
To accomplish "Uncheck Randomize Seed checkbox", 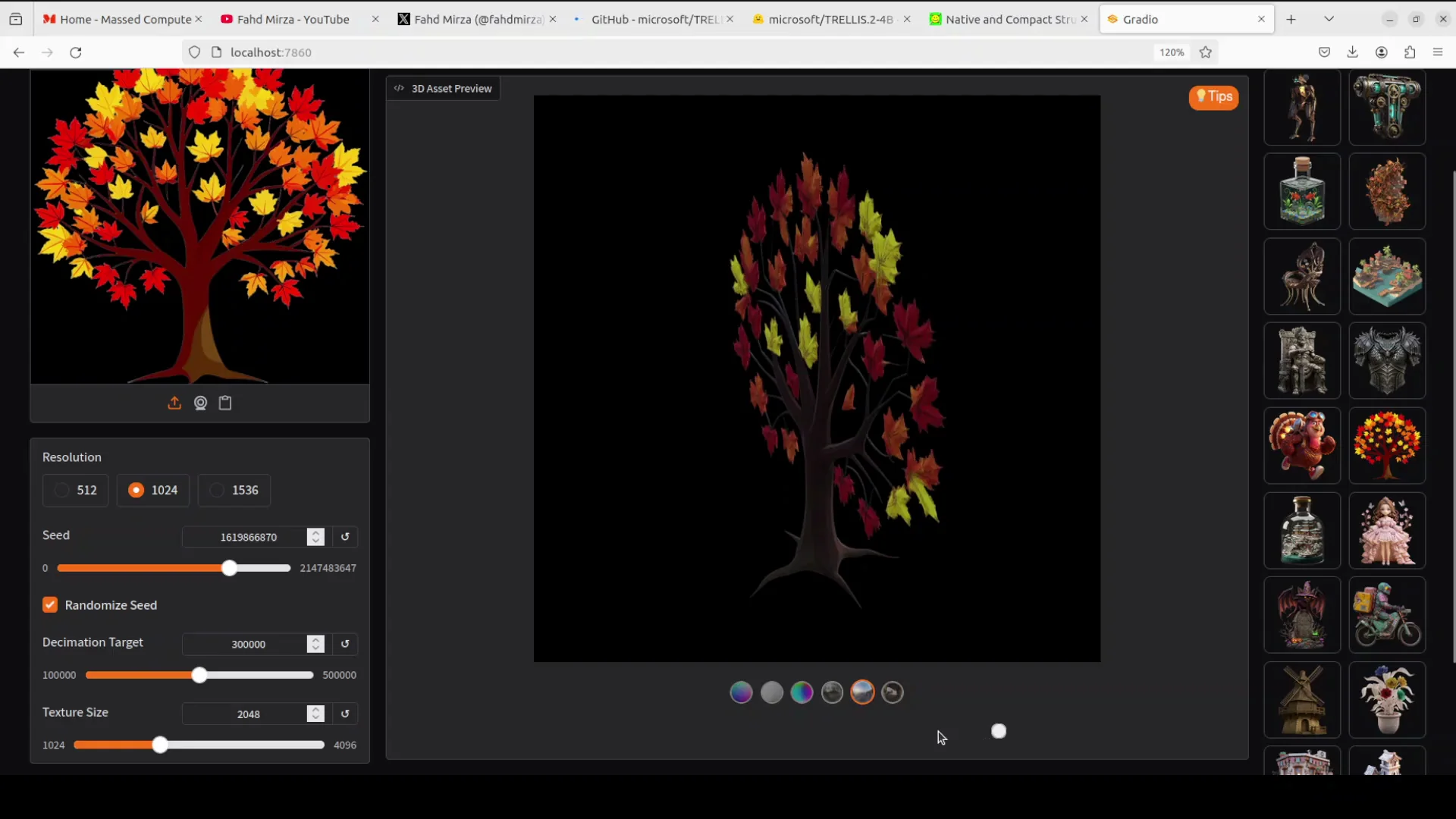I will coord(50,605).
